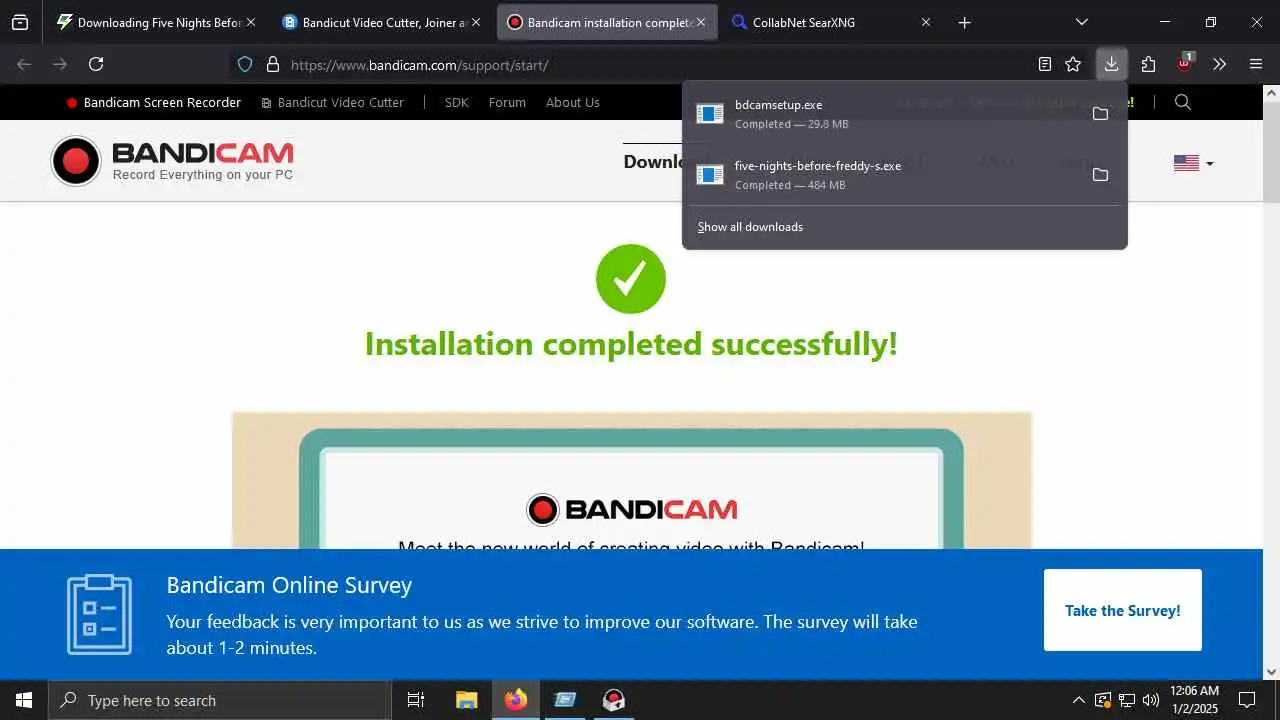Open the clock showing 12:06 AM

tap(1195, 700)
